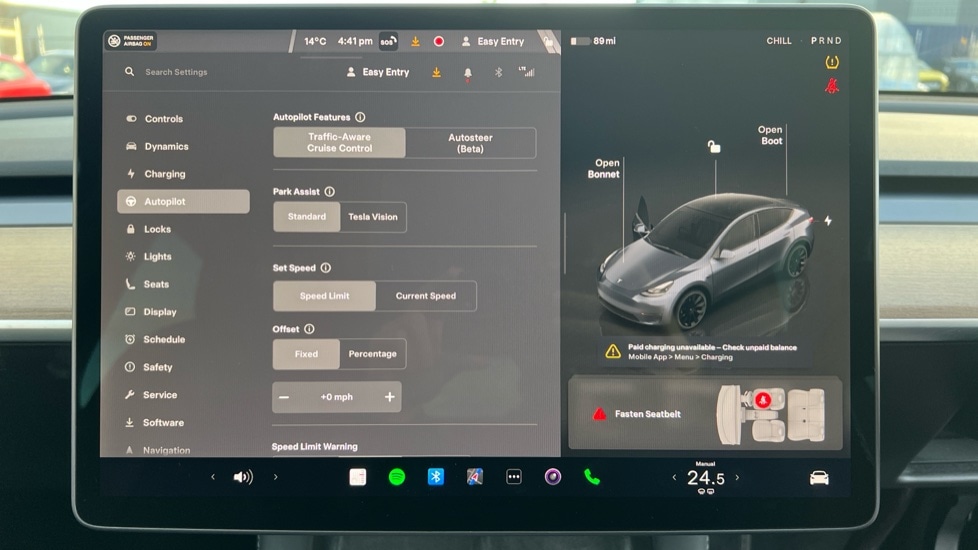Open Bluetooth from the bottom dock
978x550 pixels.
click(436, 477)
